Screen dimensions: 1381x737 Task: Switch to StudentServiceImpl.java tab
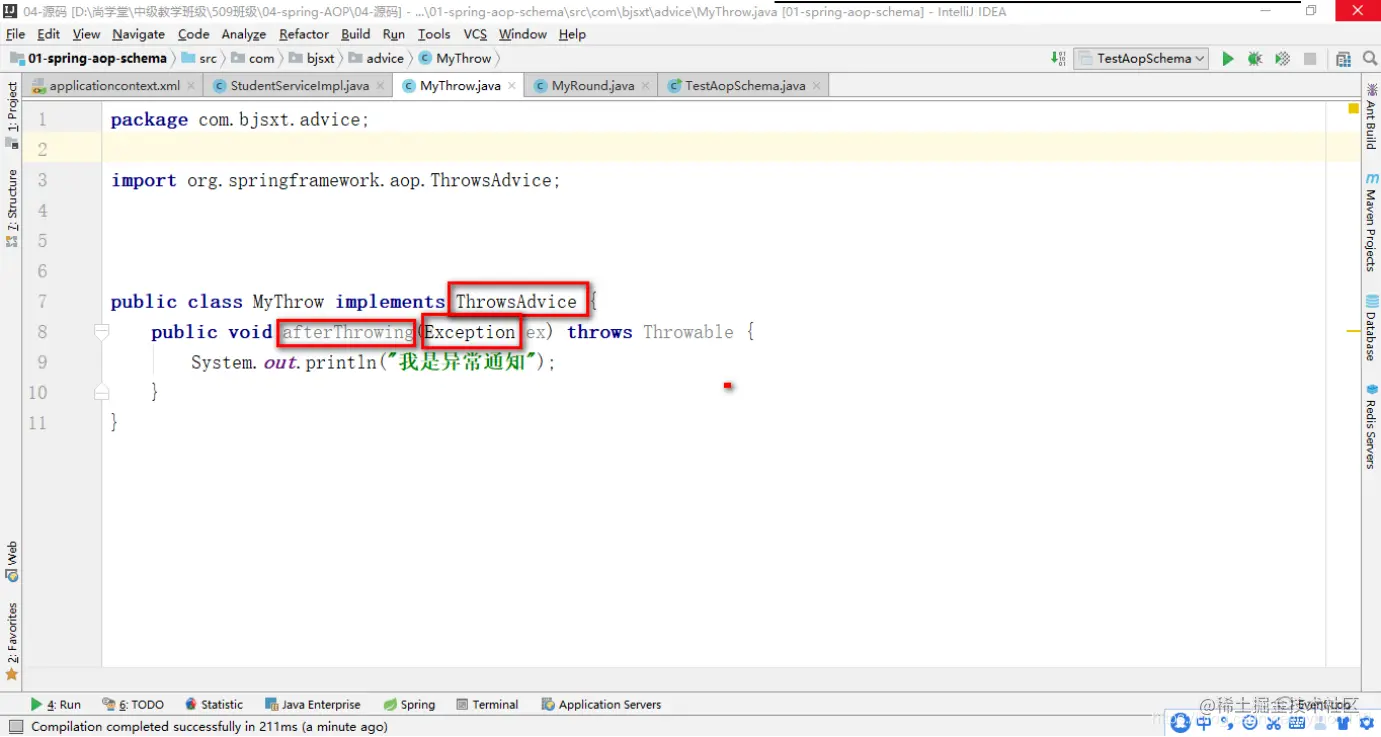[299, 86]
